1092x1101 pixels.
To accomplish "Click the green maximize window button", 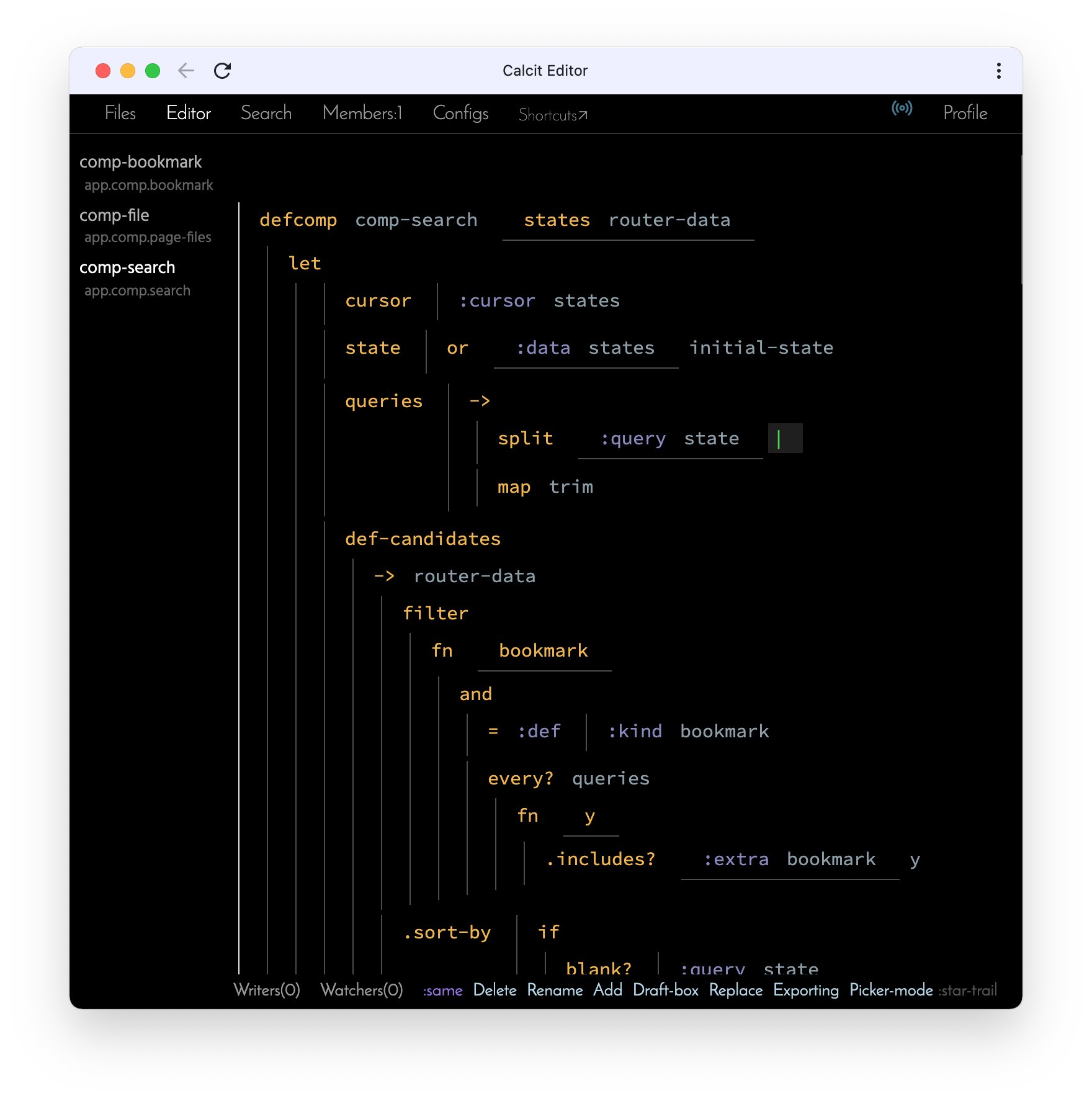I will point(153,71).
